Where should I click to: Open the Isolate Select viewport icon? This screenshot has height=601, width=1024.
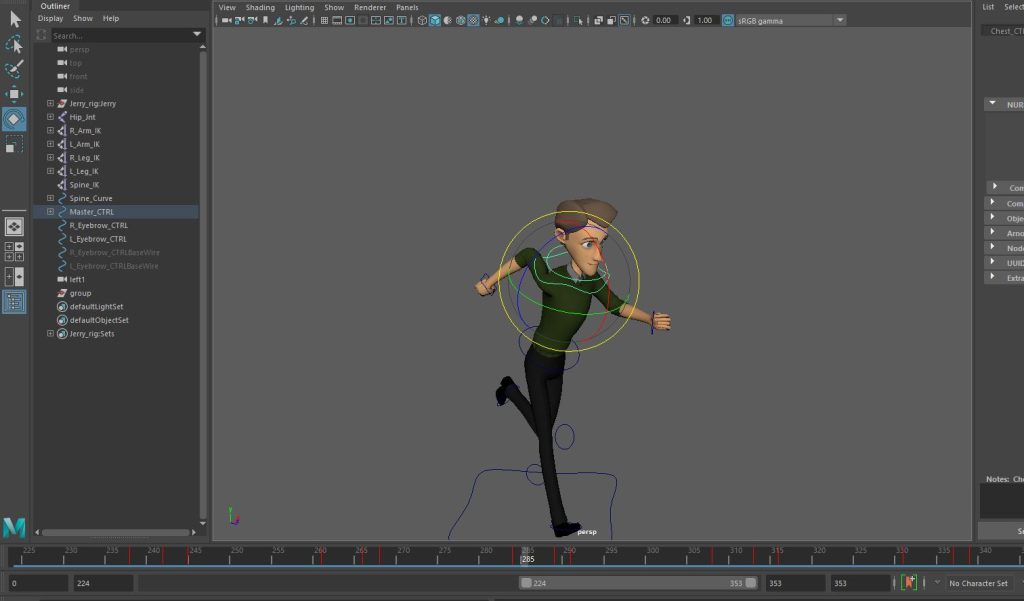tap(578, 20)
